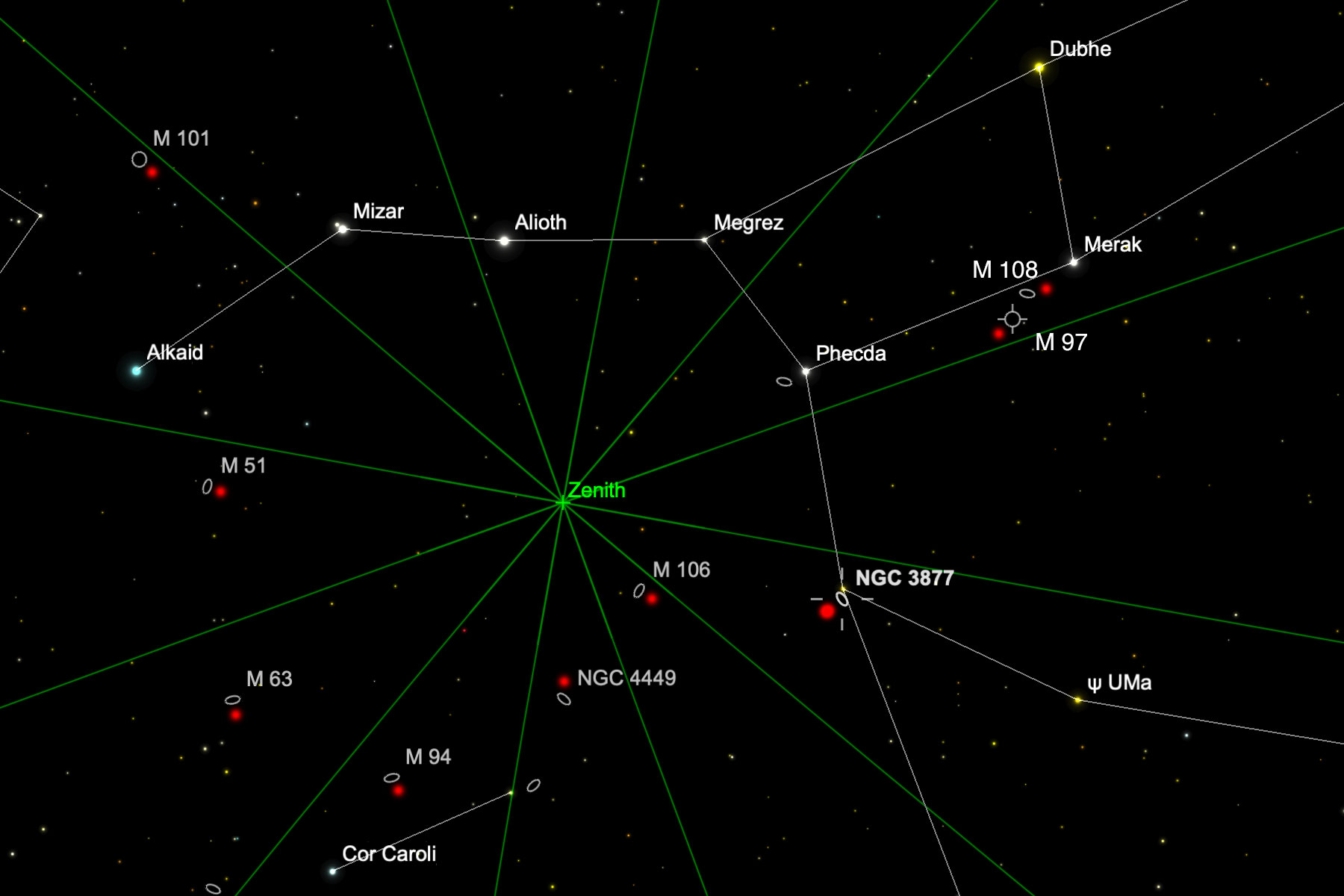Select the Merak name label

[x=1113, y=244]
